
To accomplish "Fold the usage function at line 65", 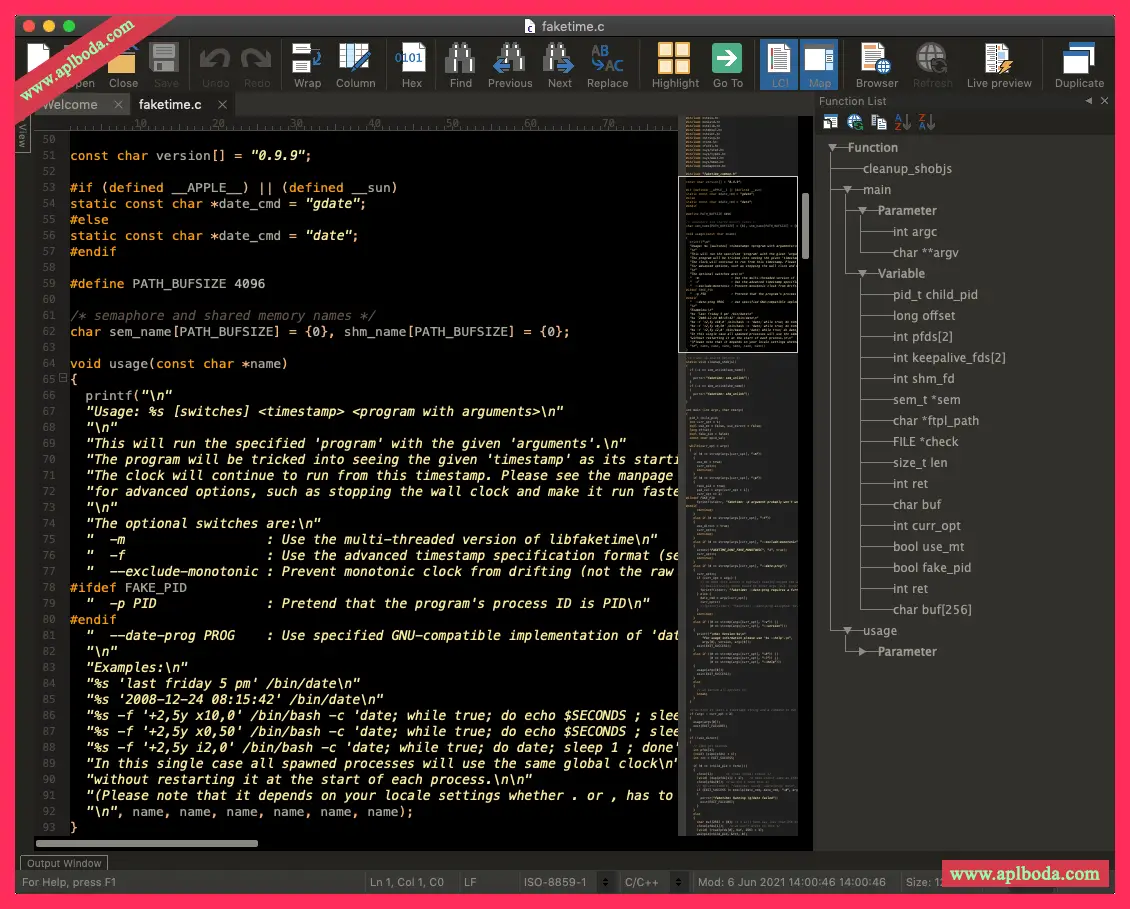I will (x=63, y=378).
